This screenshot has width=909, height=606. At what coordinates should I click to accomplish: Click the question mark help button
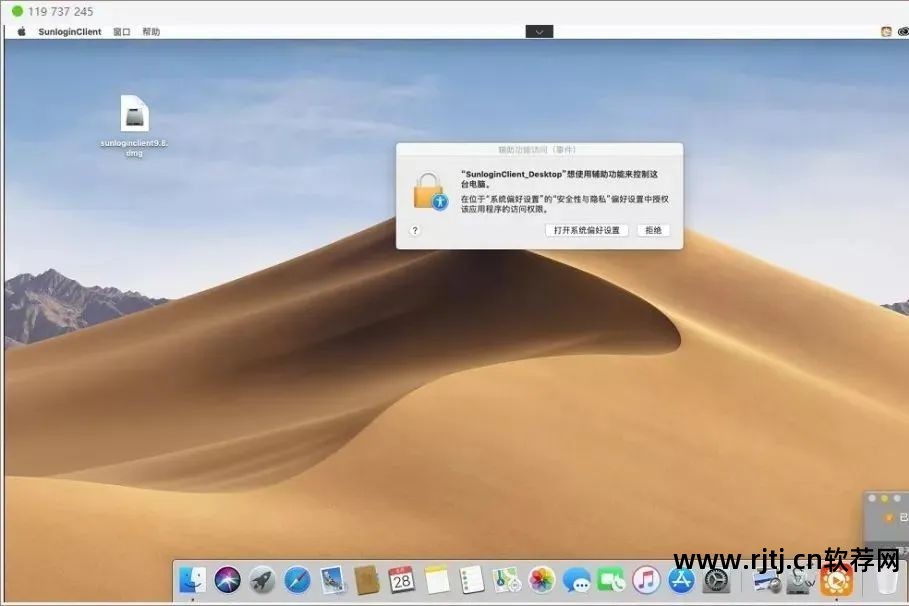414,230
